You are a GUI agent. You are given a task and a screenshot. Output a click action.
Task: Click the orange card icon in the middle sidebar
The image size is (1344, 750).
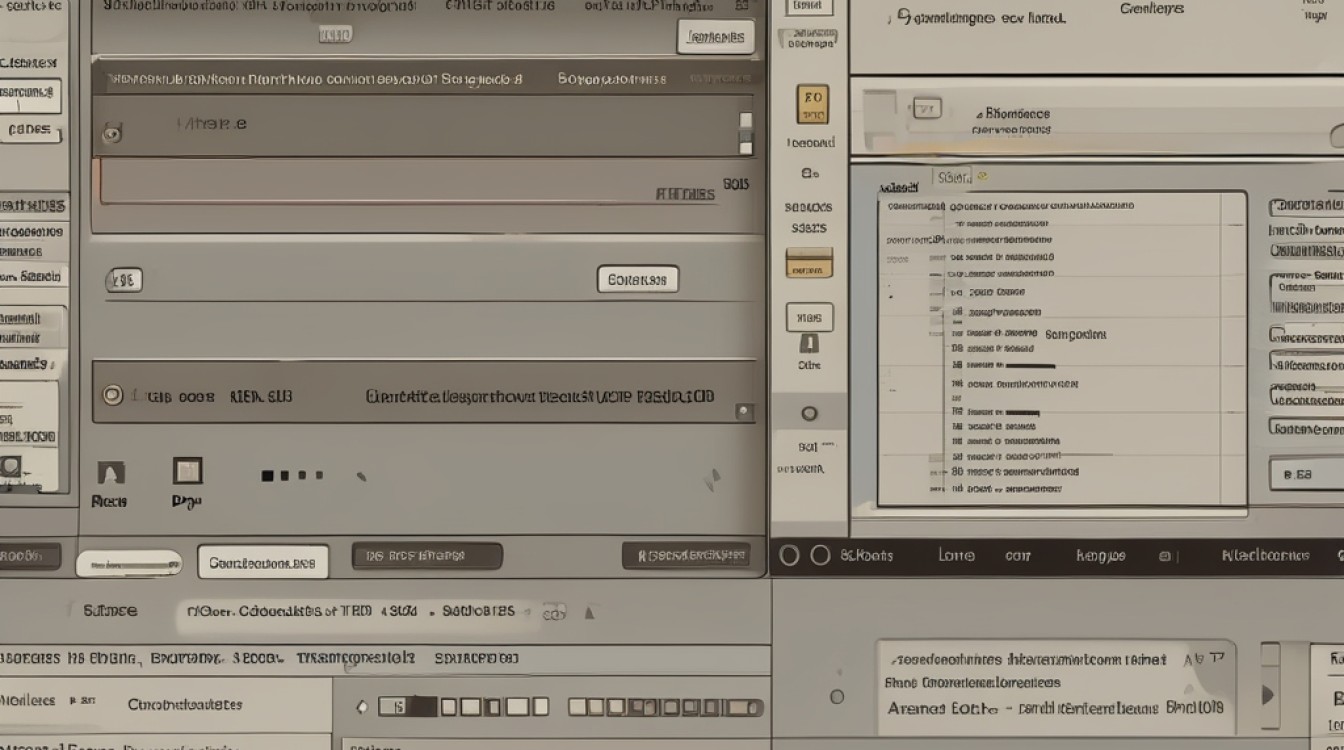pos(809,263)
